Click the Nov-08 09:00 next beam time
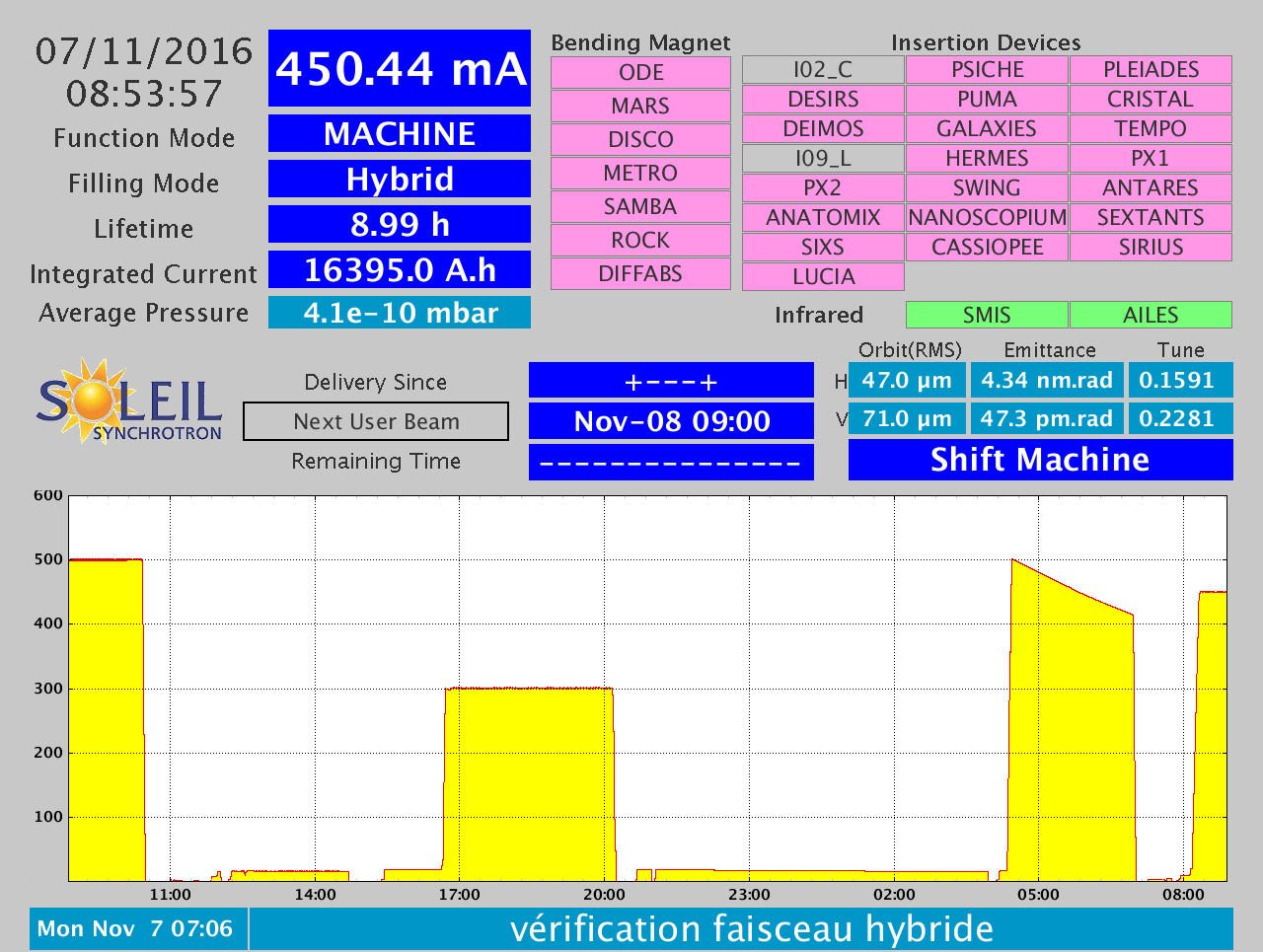Screen dimensions: 1263x952 pyautogui.click(x=671, y=421)
